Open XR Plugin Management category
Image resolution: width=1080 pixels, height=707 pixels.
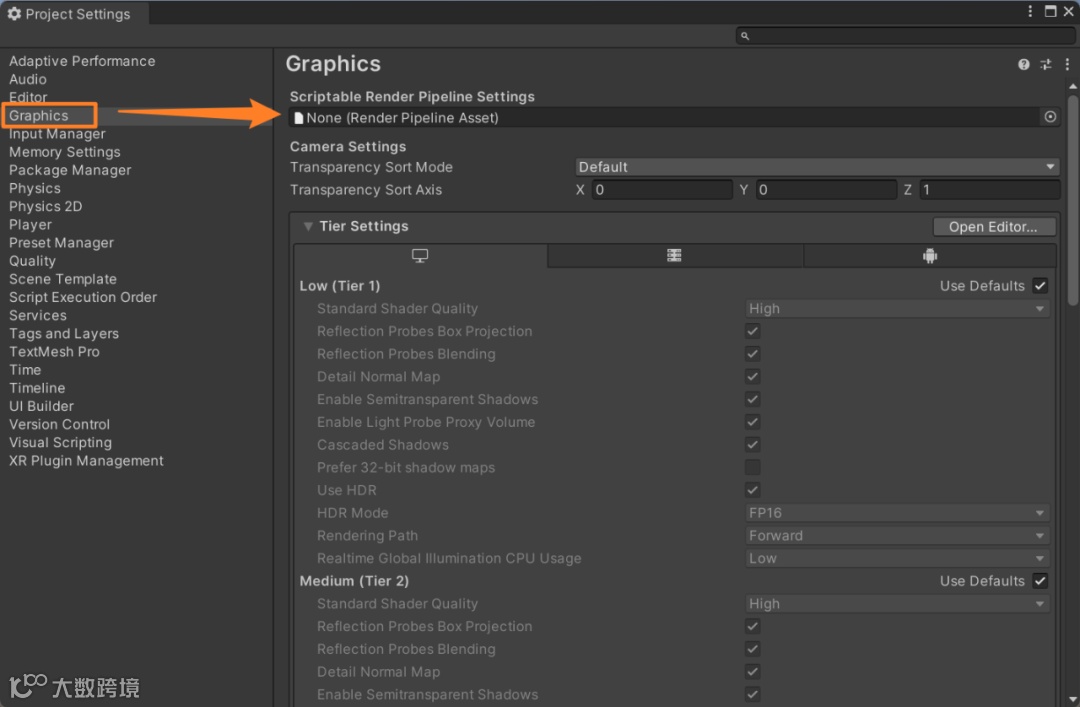point(86,461)
